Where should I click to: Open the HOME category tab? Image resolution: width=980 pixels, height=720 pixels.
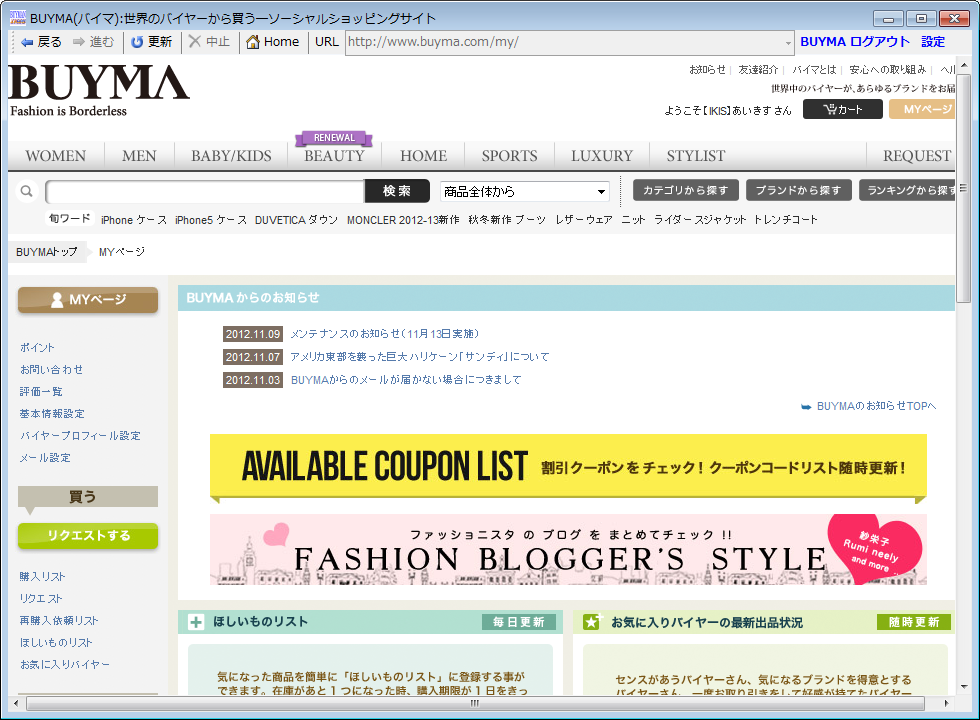424,156
